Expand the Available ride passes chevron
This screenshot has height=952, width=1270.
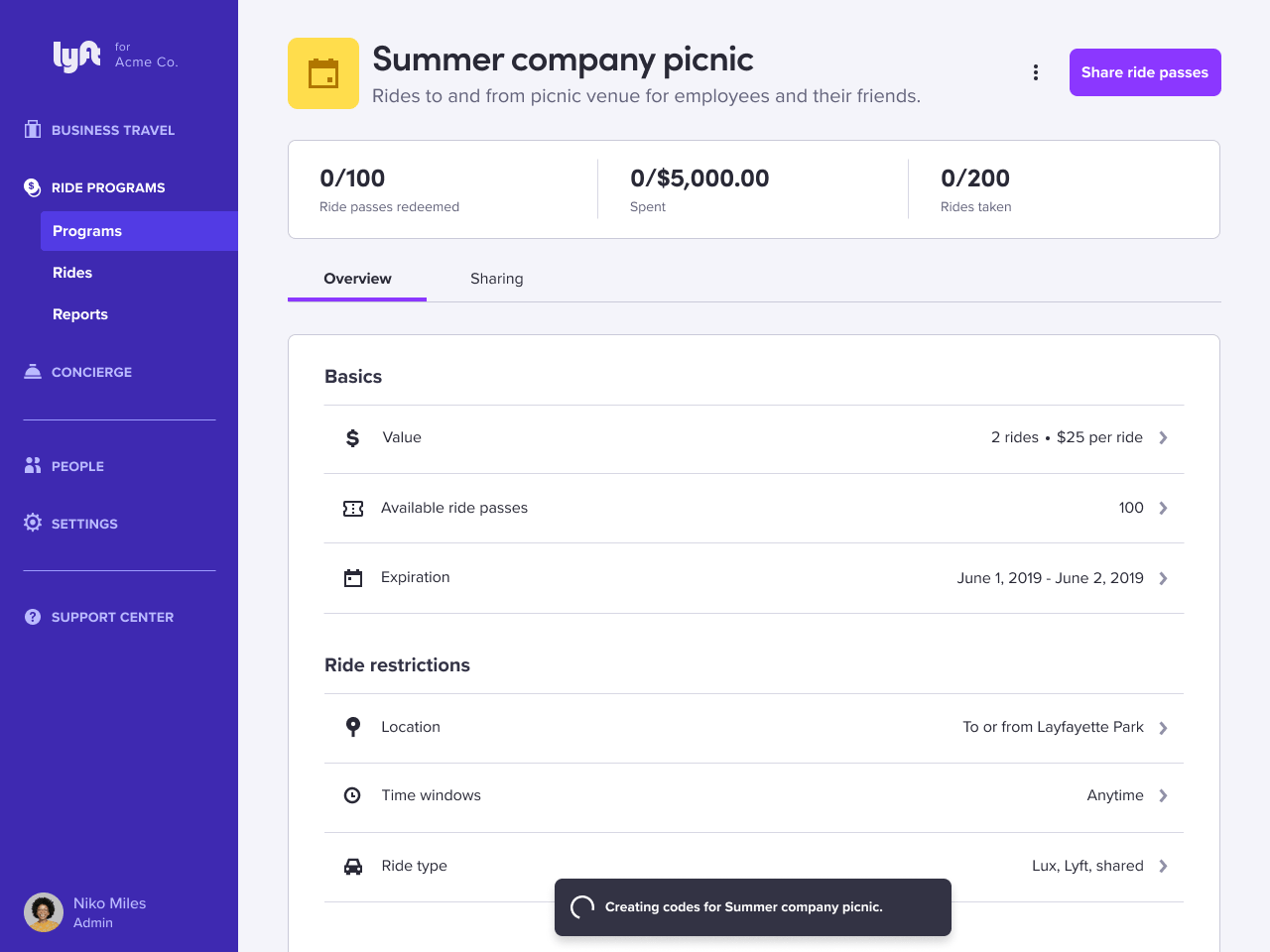pos(1164,508)
